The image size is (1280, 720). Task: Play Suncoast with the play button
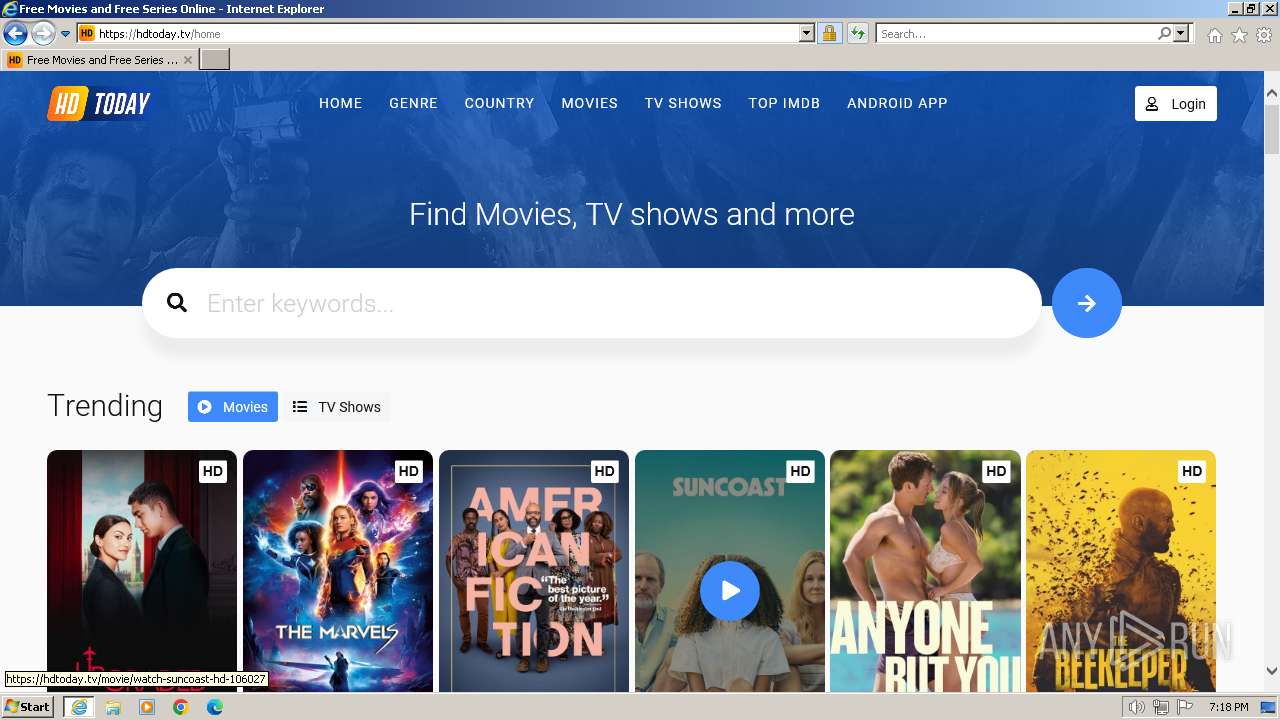point(730,591)
